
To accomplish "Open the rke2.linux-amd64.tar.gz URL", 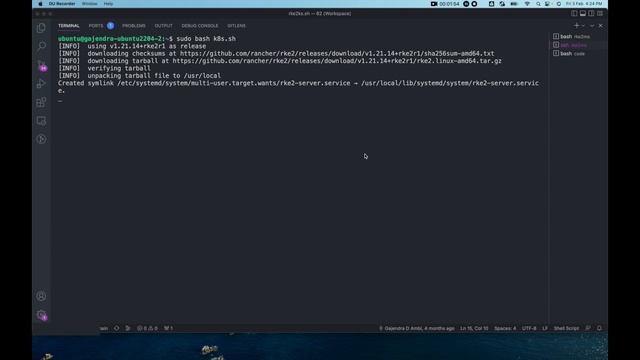I will coord(337,61).
